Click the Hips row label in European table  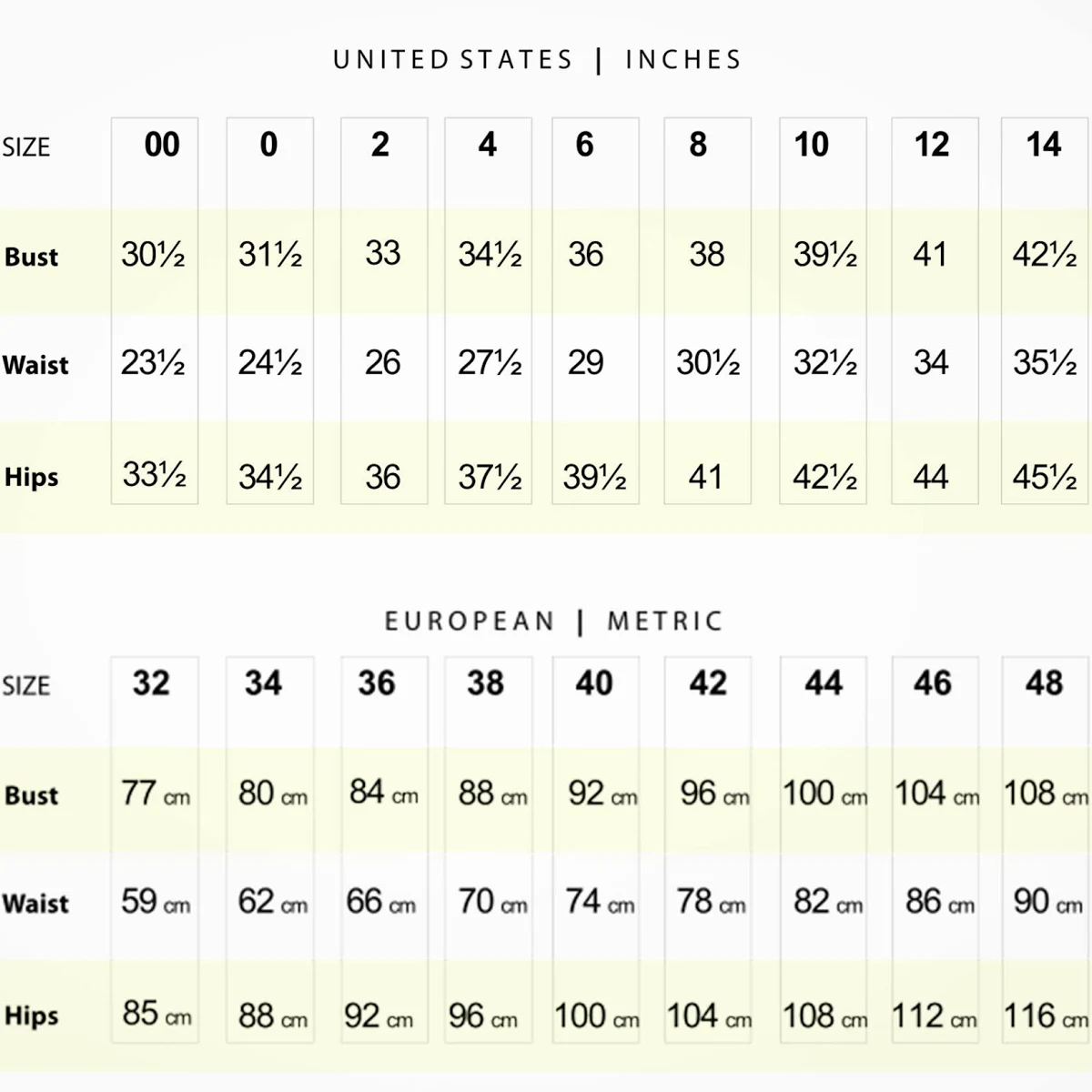coord(31,1016)
